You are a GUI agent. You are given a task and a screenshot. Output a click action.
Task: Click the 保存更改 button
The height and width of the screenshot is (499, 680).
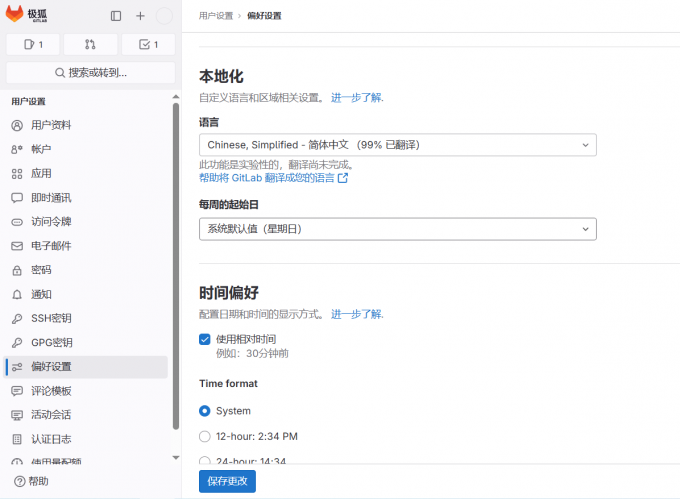click(x=227, y=481)
